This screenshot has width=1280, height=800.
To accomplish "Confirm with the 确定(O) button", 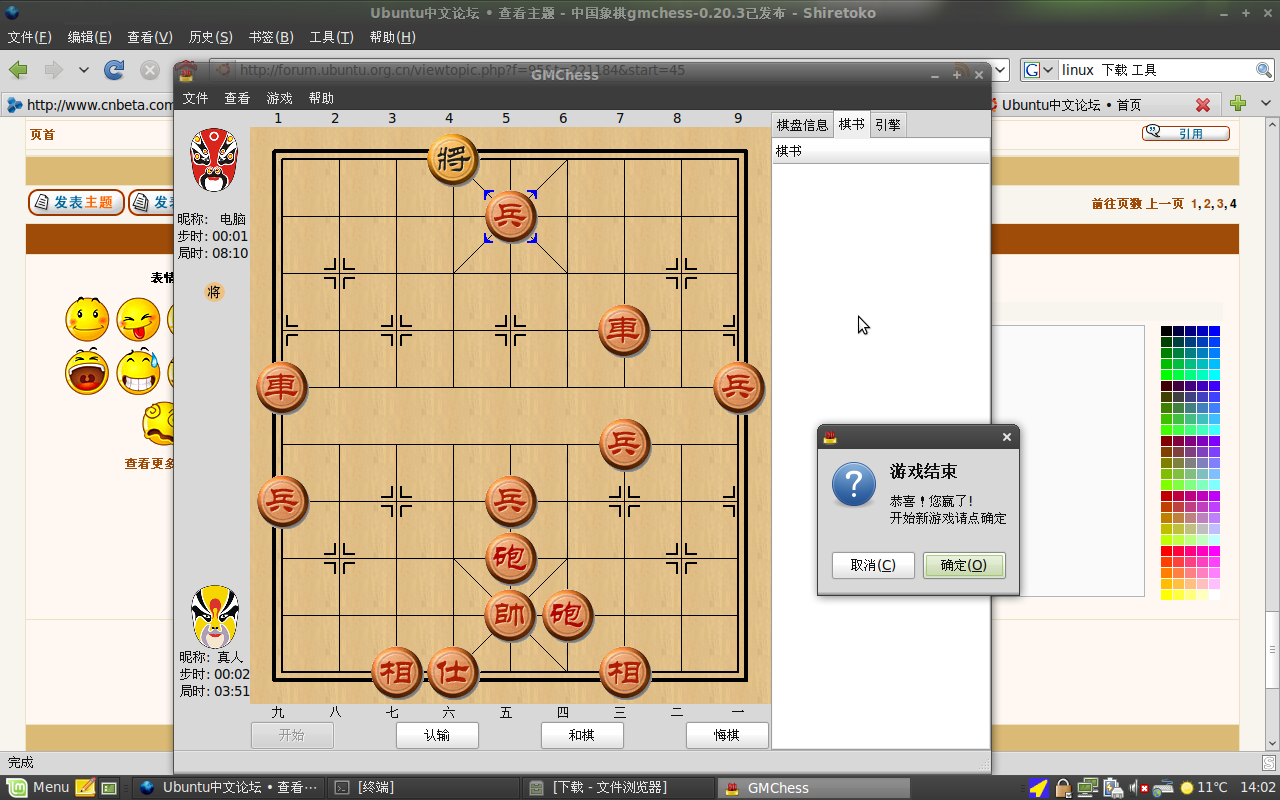I will (x=964, y=565).
